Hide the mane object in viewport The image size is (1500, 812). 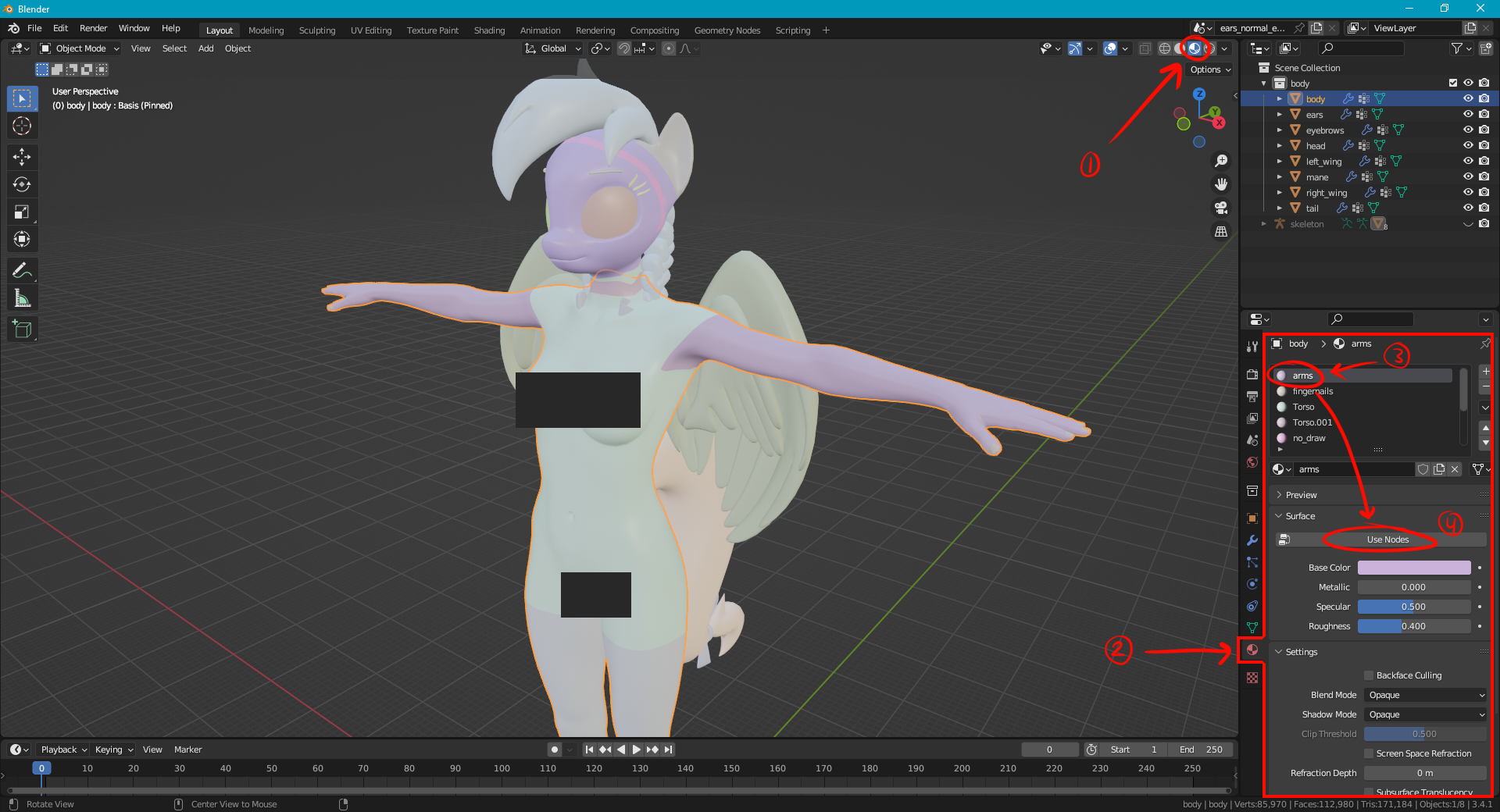click(x=1468, y=176)
